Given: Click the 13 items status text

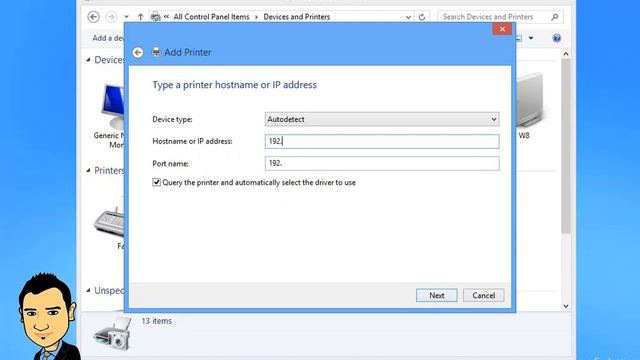Looking at the screenshot, I should coord(157,321).
